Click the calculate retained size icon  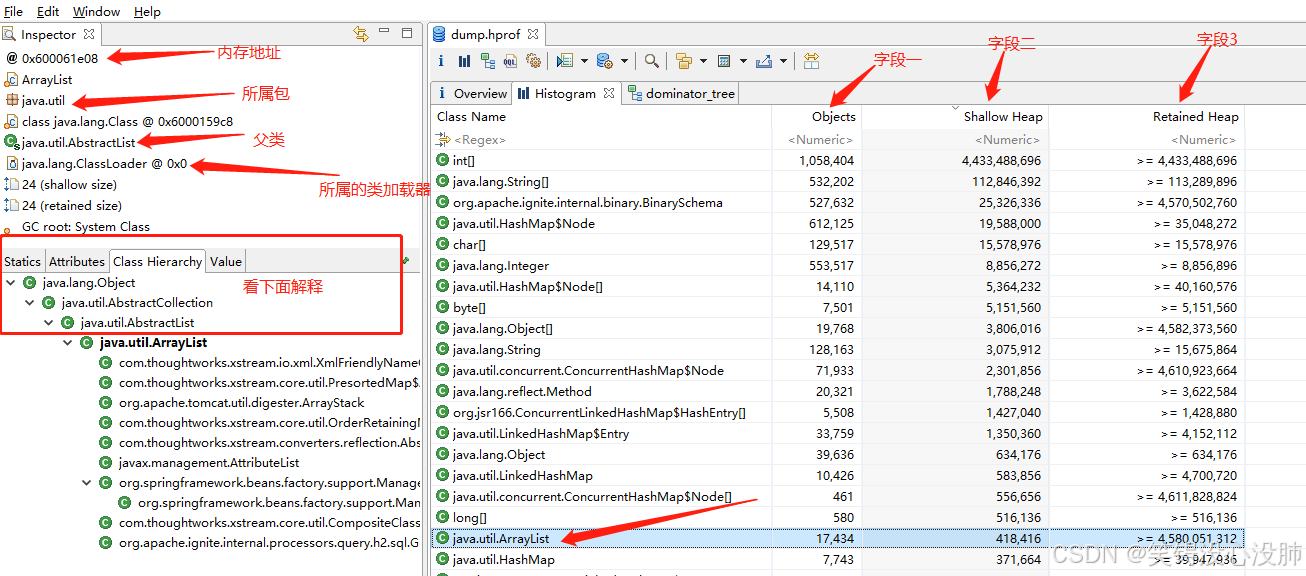pyautogui.click(x=724, y=61)
